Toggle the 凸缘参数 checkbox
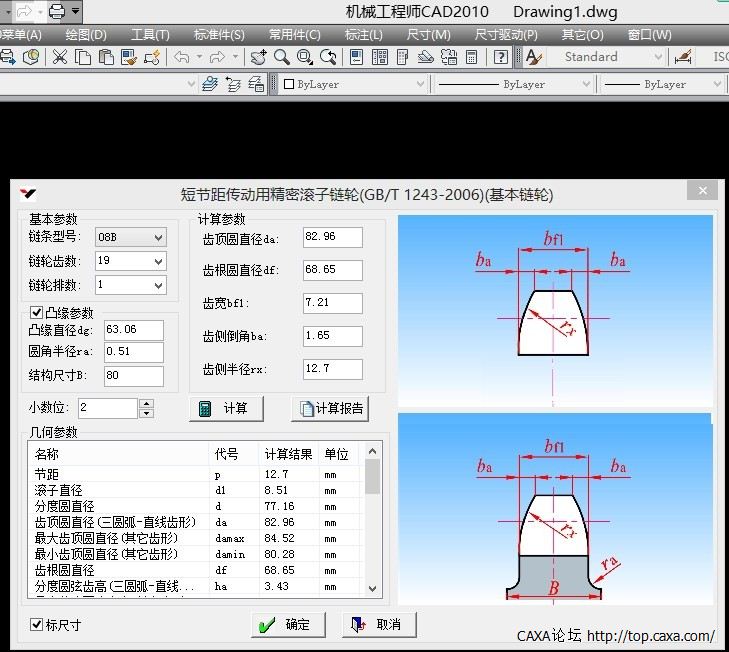Image resolution: width=729 pixels, height=652 pixels. pyautogui.click(x=37, y=313)
